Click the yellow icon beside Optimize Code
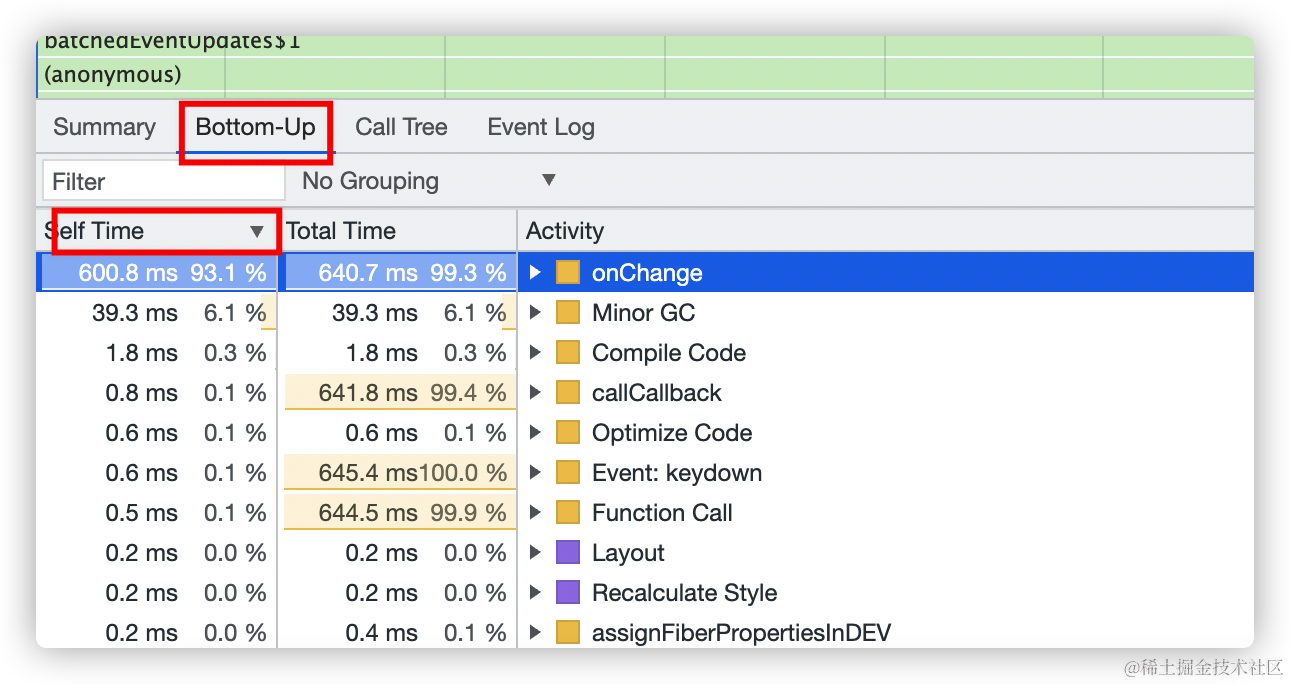Image resolution: width=1290 pixels, height=684 pixels. (568, 433)
